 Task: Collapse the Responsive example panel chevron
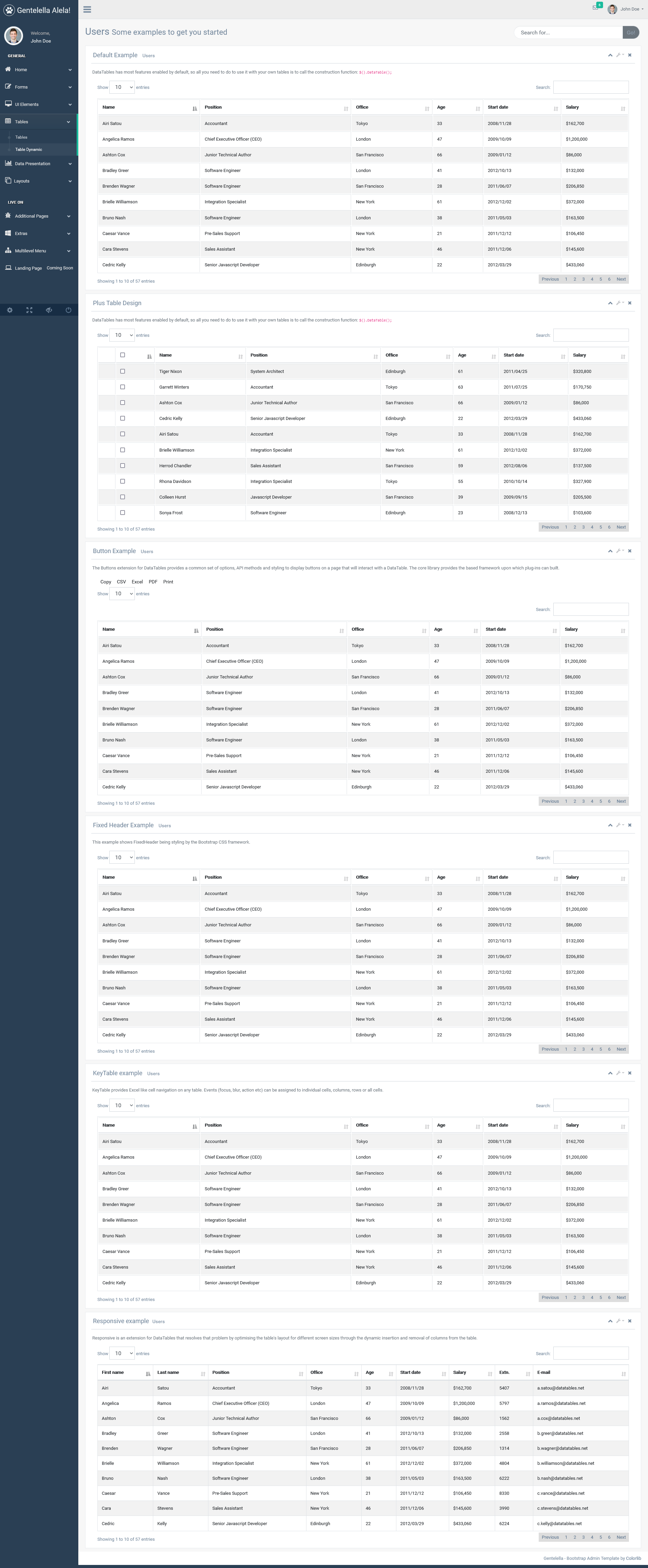610,1321
